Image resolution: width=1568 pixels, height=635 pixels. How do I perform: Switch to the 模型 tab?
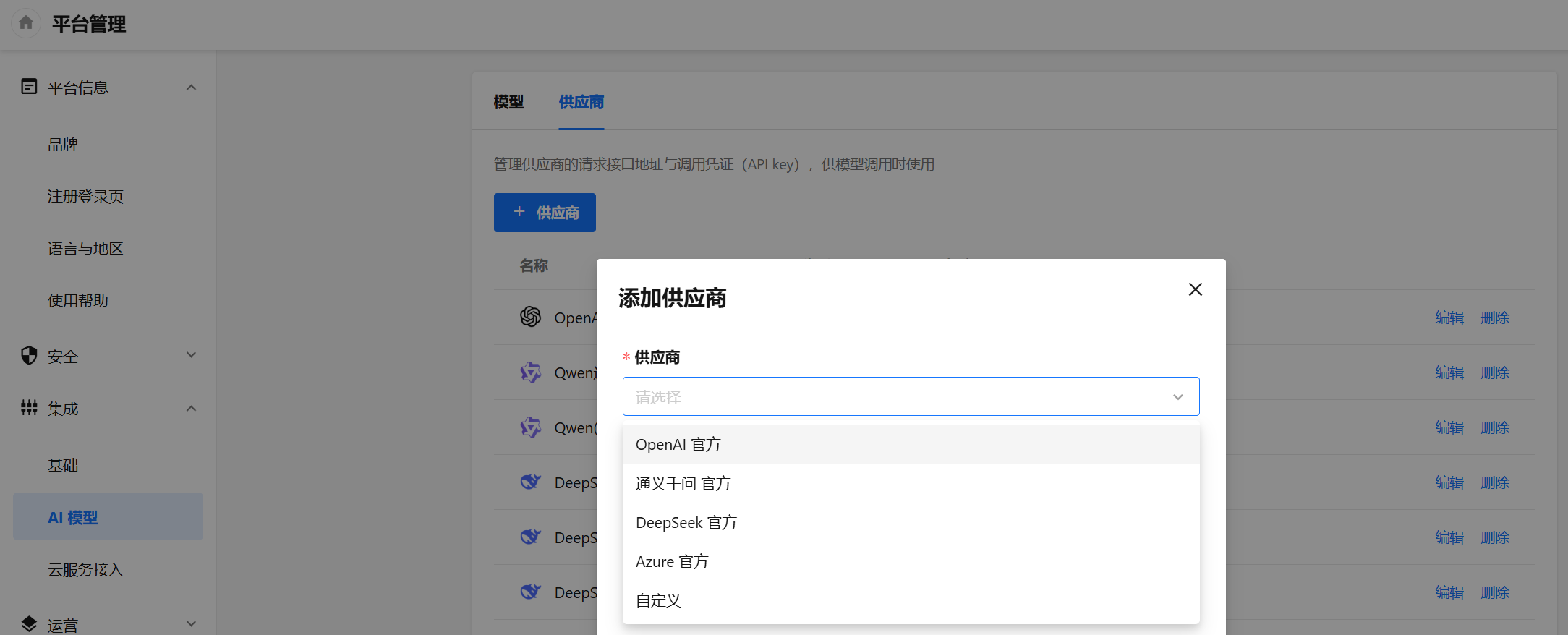pyautogui.click(x=508, y=102)
